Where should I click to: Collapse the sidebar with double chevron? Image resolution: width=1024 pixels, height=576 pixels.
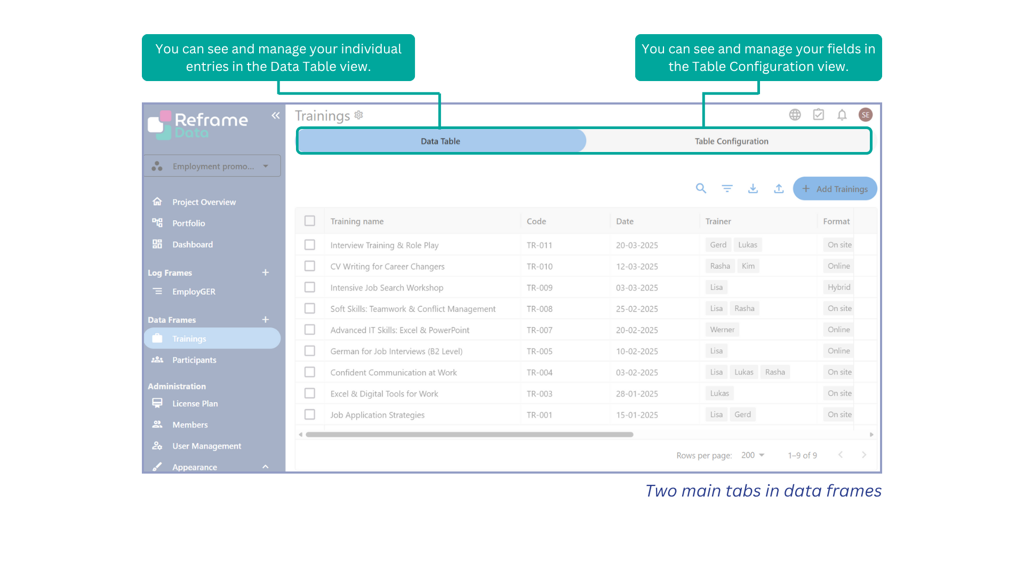(275, 116)
